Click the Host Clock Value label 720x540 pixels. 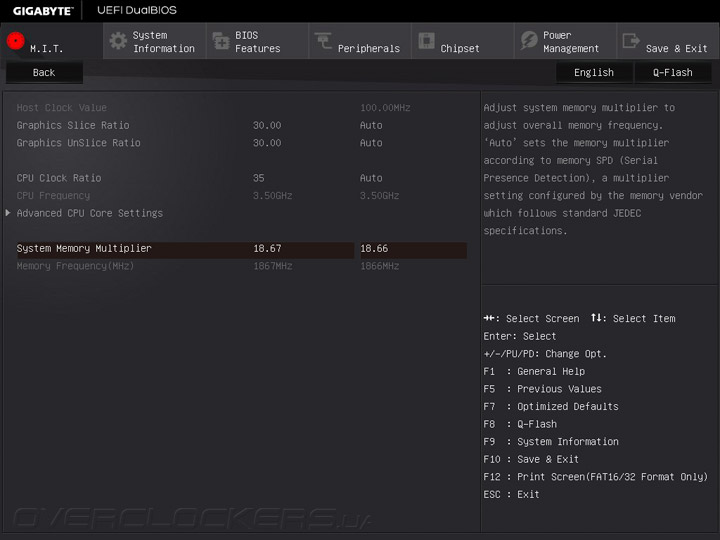62,108
